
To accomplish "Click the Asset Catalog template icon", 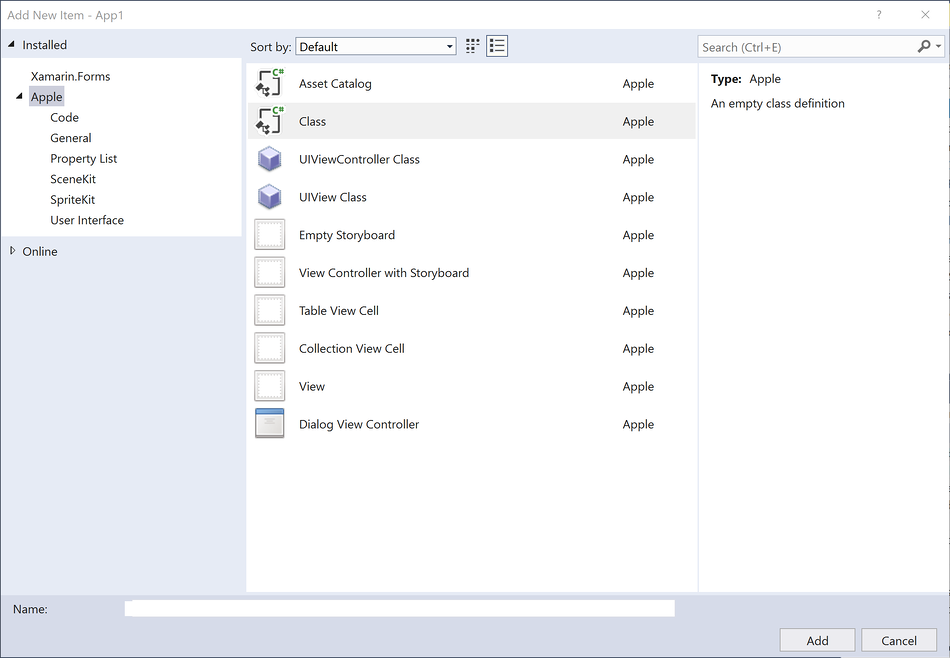I will (x=269, y=84).
